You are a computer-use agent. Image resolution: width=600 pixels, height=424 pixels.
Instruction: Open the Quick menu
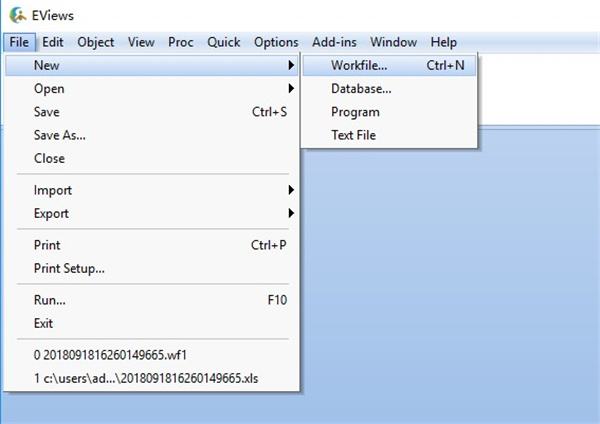(x=224, y=42)
